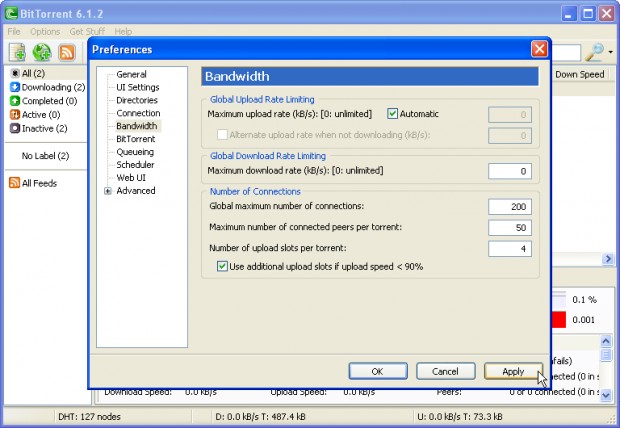Click the download status D: 0.0 kB/s
Viewport: 620px width, 428px height.
[261, 417]
